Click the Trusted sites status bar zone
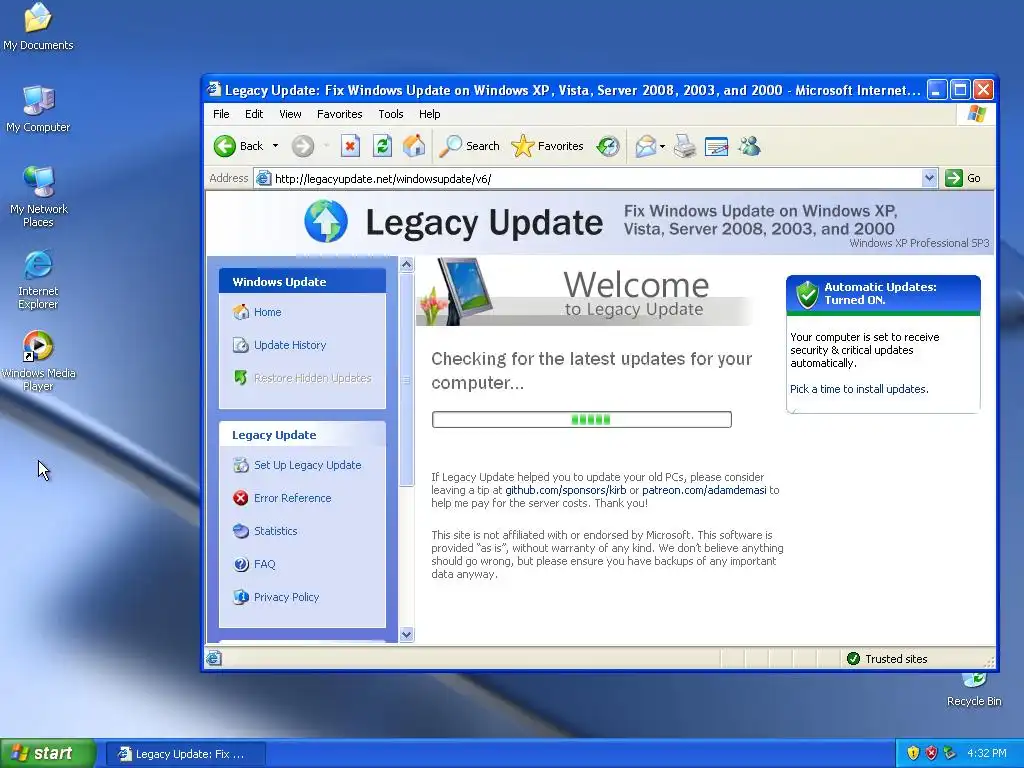This screenshot has width=1024, height=768. point(887,659)
